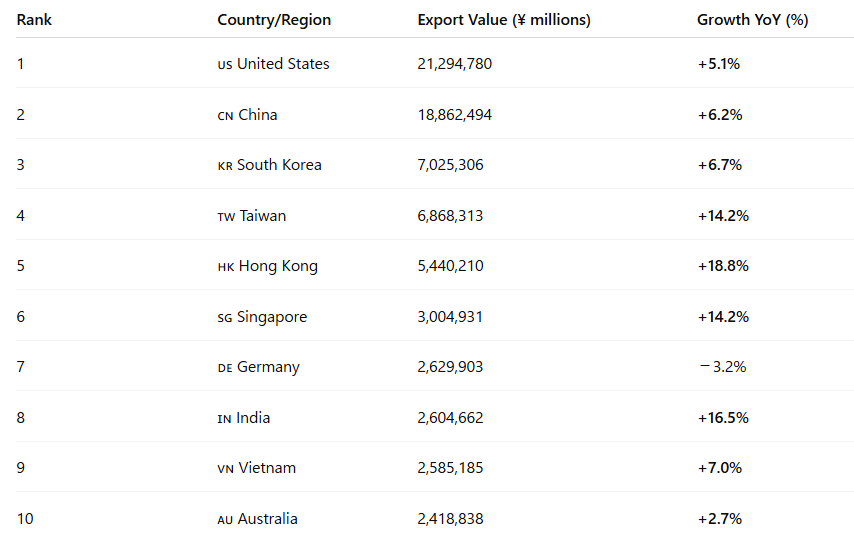Click the US country code icon
The image size is (854, 553).
tap(225, 65)
